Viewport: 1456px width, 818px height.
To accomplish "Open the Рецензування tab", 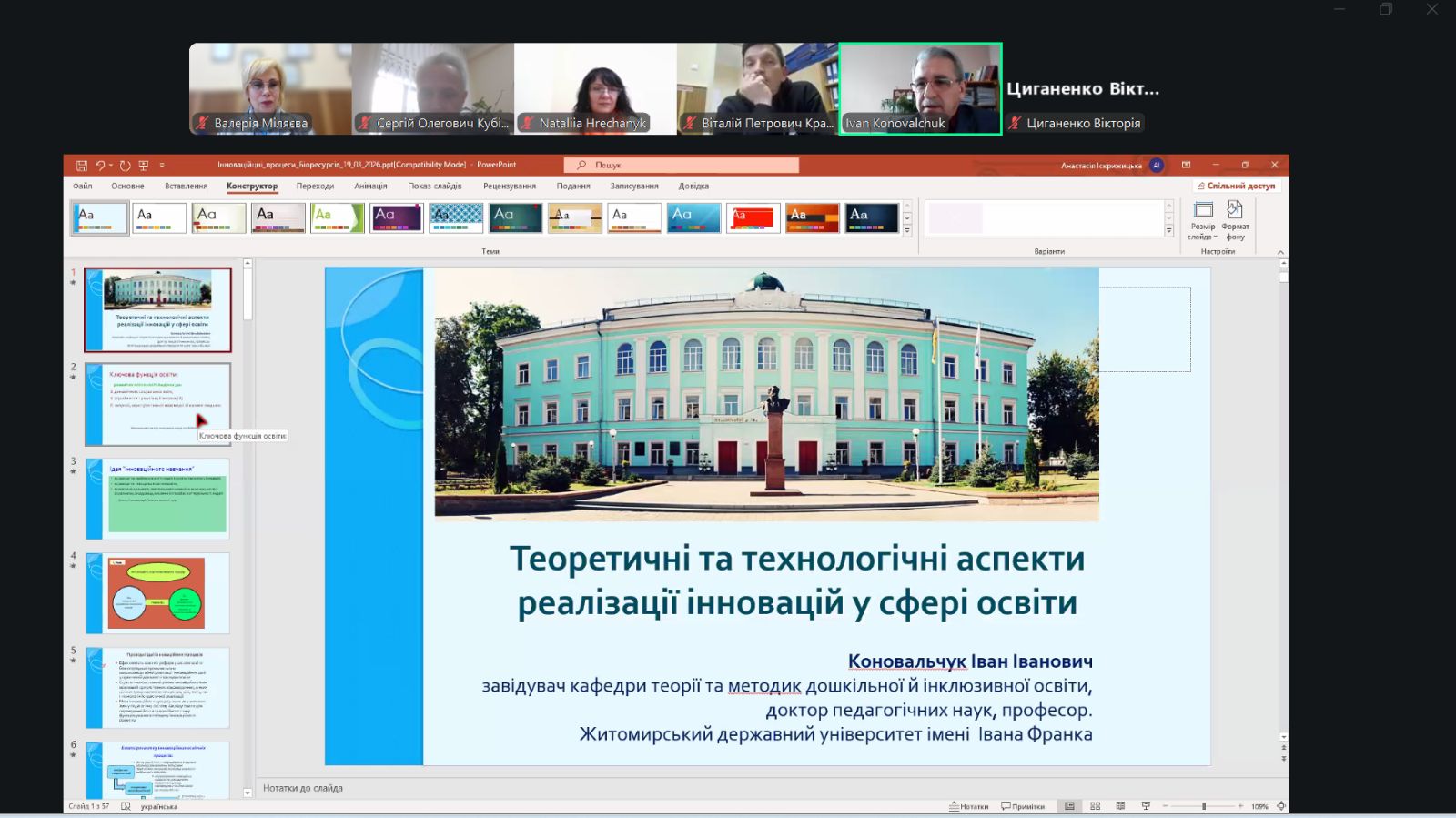I will (x=510, y=186).
